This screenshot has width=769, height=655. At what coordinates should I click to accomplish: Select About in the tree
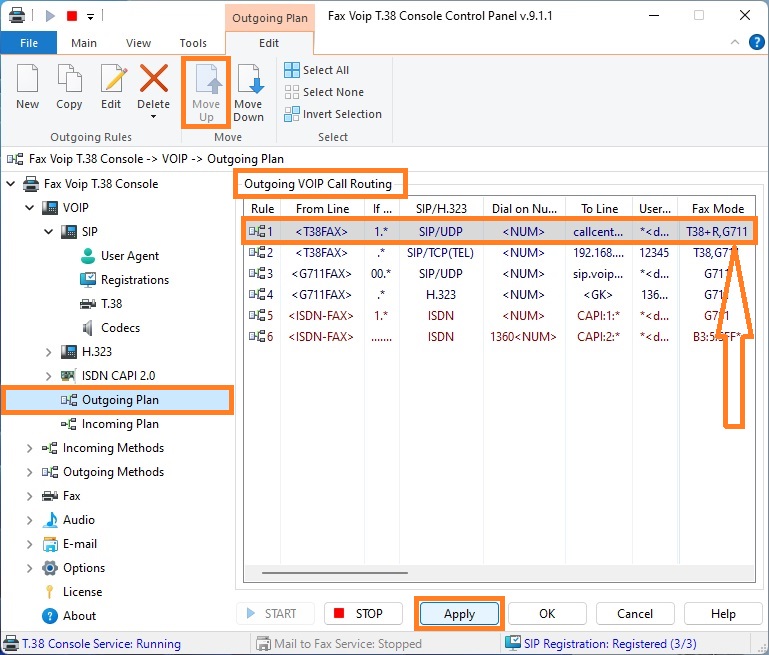pos(79,616)
